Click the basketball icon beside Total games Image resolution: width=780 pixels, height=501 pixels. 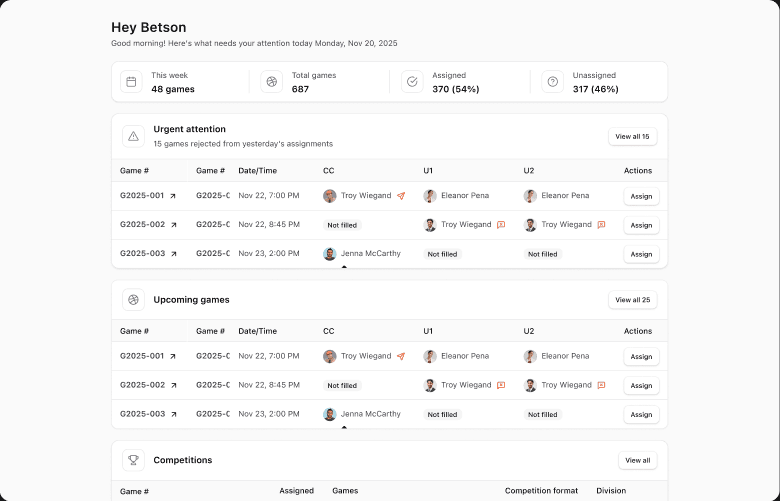272,82
